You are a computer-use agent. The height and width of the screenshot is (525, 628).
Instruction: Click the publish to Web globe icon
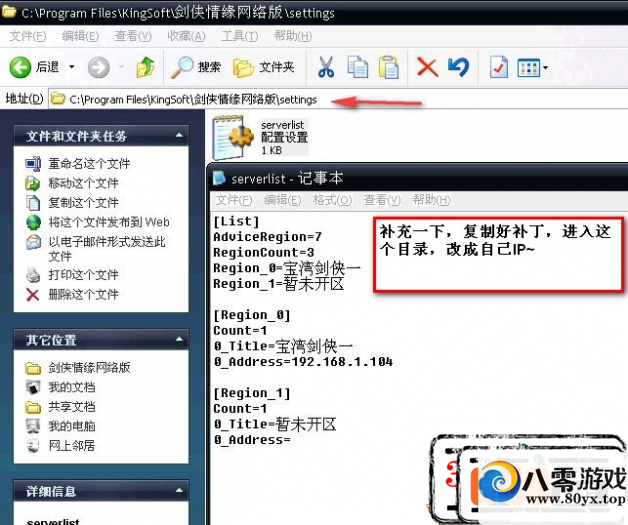click(x=33, y=223)
